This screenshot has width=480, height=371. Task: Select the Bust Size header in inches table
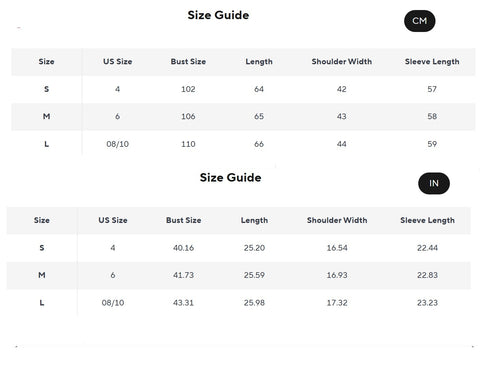[x=184, y=220]
